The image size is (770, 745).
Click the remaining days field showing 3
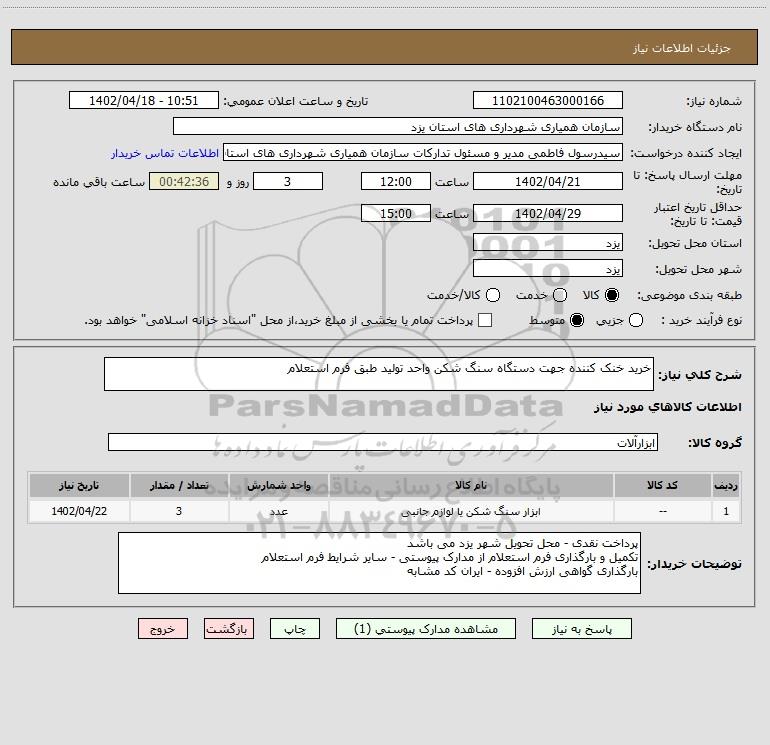pyautogui.click(x=288, y=181)
